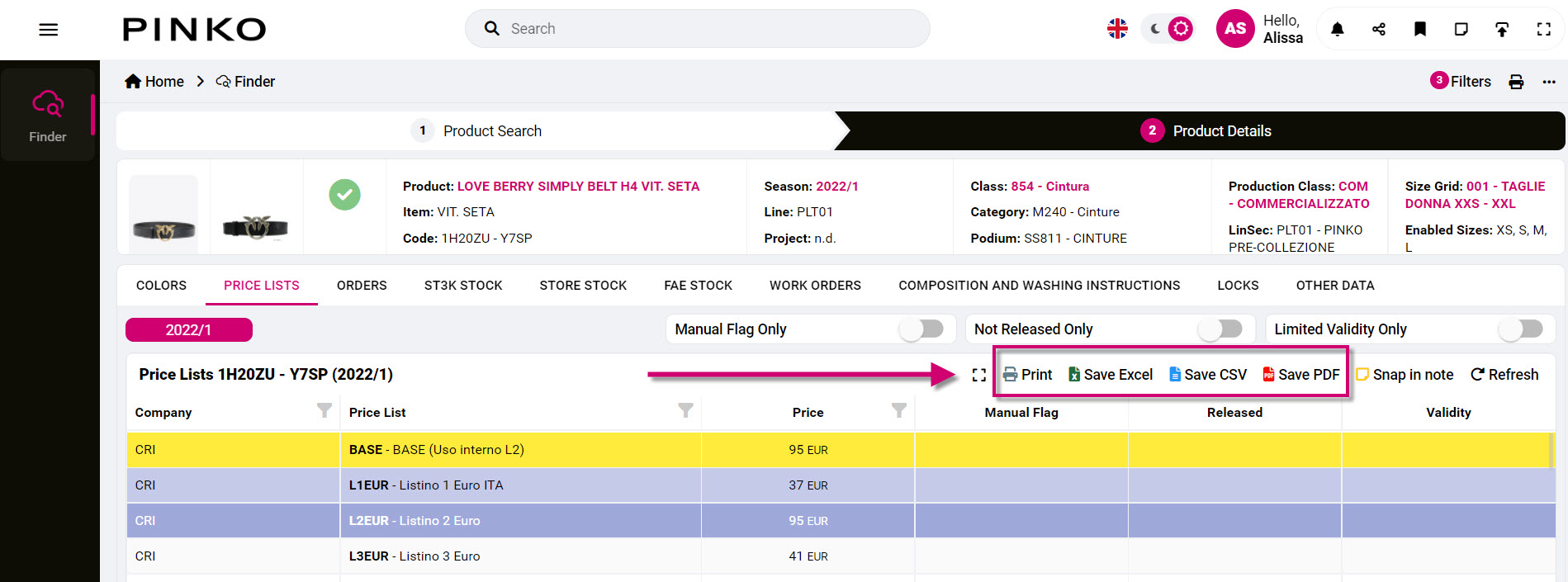This screenshot has height=582, width=1568.
Task: Open the three-dots more menu
Action: (1549, 82)
